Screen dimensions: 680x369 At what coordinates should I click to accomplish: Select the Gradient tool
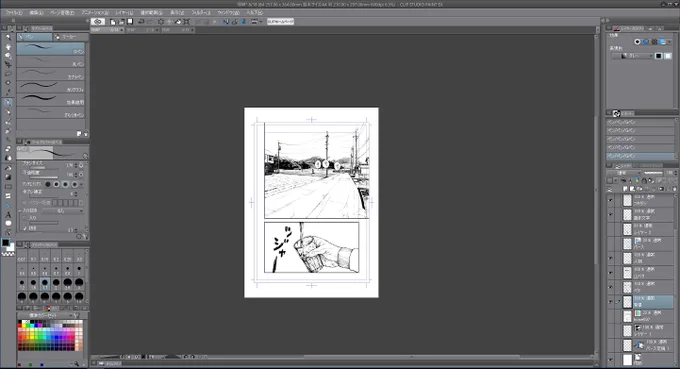8,177
